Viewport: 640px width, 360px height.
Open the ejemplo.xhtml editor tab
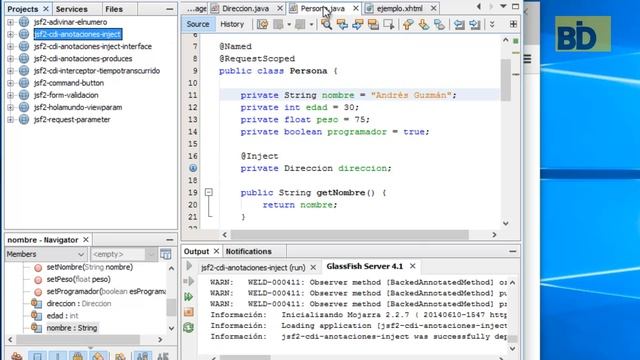click(399, 8)
